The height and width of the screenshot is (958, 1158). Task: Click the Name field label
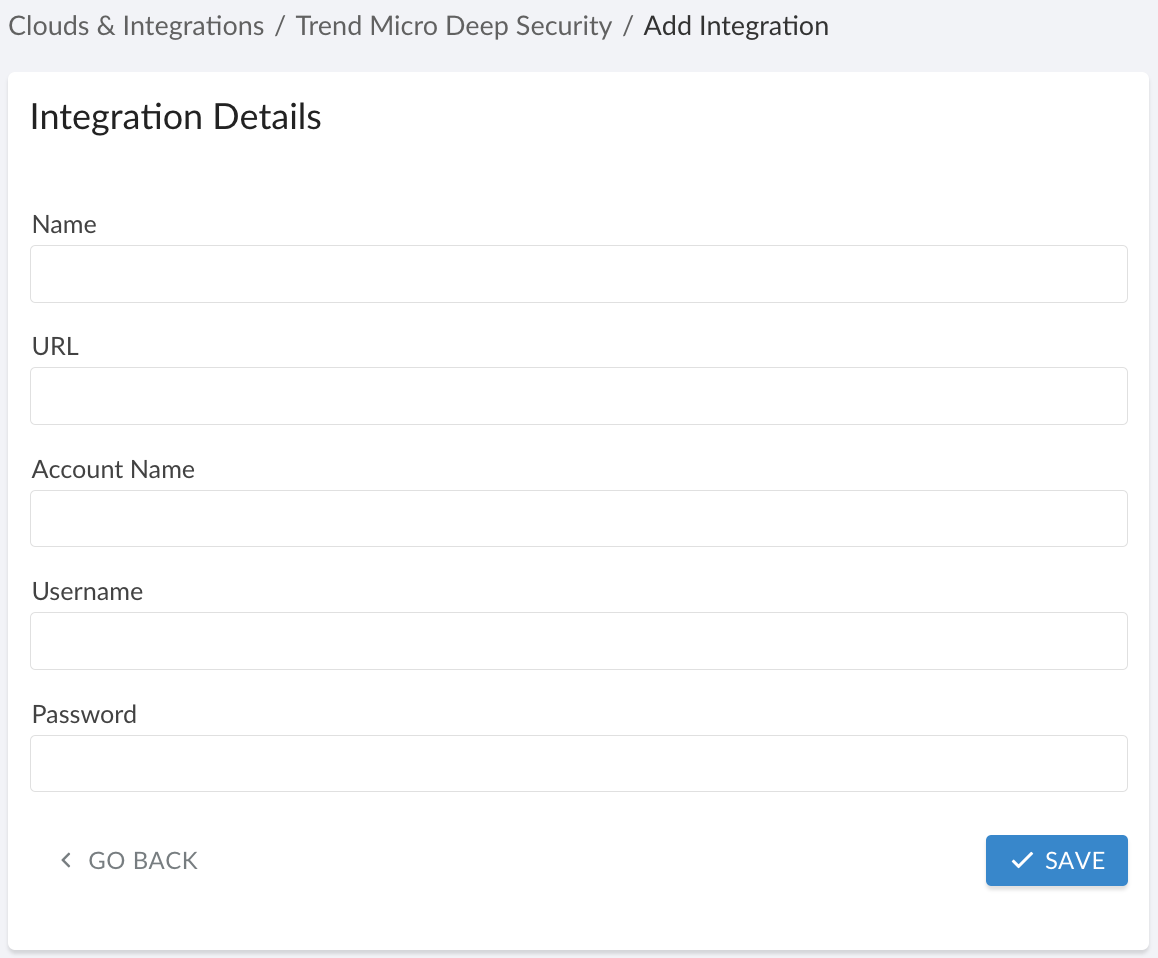[63, 224]
